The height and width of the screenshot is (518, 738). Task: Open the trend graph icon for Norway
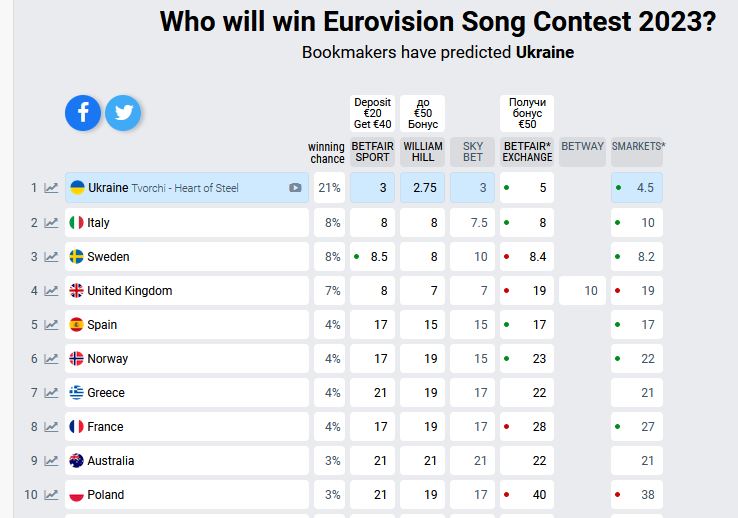pos(51,358)
